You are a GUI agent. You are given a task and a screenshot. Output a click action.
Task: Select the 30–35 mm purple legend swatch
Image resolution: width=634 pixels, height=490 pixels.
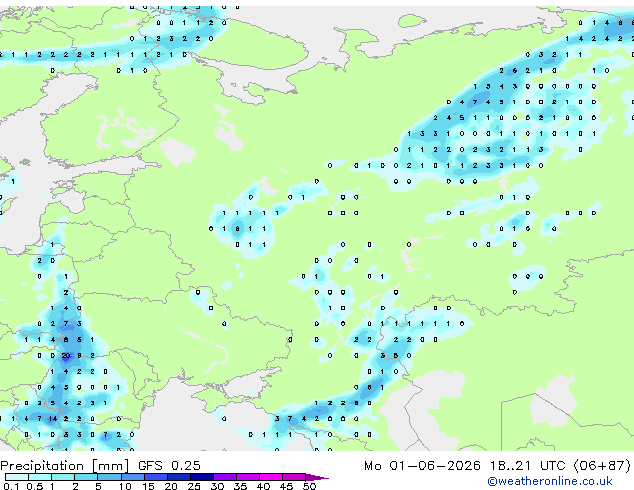[x=224, y=477]
